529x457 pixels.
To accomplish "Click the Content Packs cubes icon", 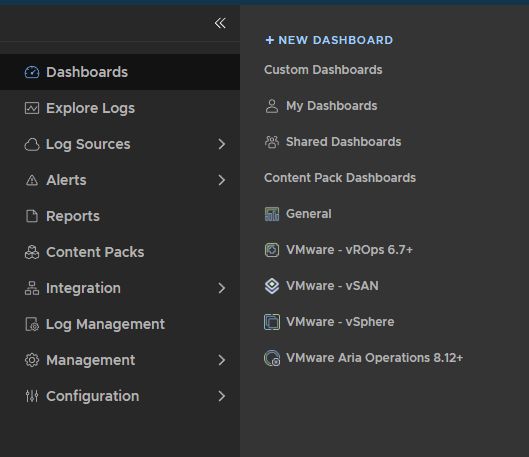I will [x=32, y=252].
